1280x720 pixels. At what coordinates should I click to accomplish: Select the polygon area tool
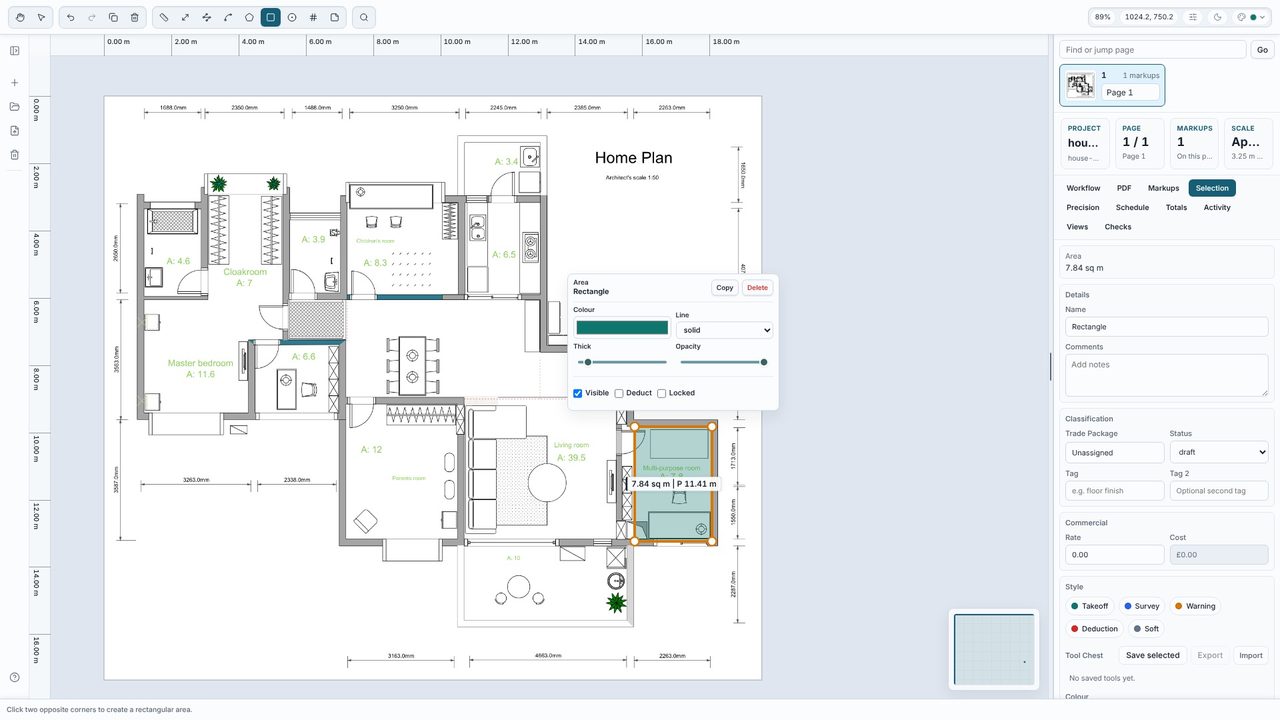tap(249, 17)
